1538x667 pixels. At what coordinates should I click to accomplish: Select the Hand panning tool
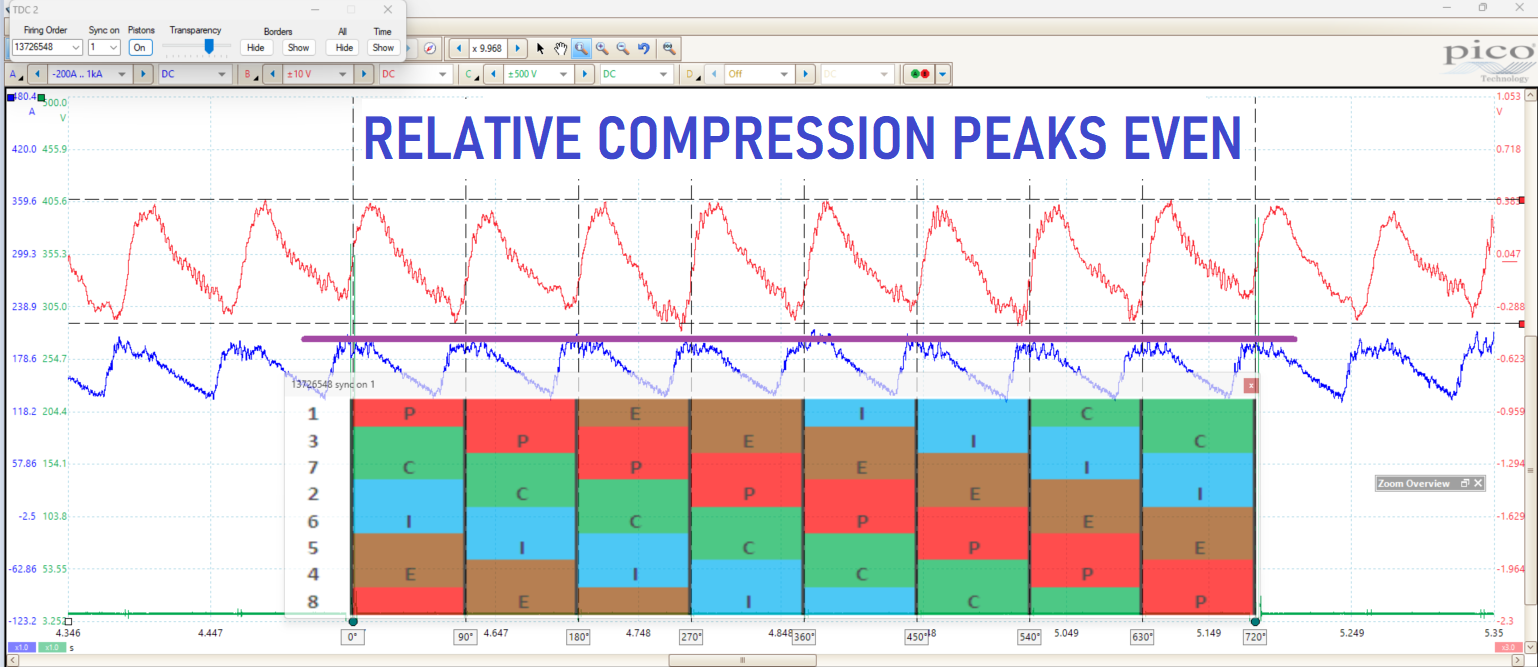pyautogui.click(x=560, y=47)
